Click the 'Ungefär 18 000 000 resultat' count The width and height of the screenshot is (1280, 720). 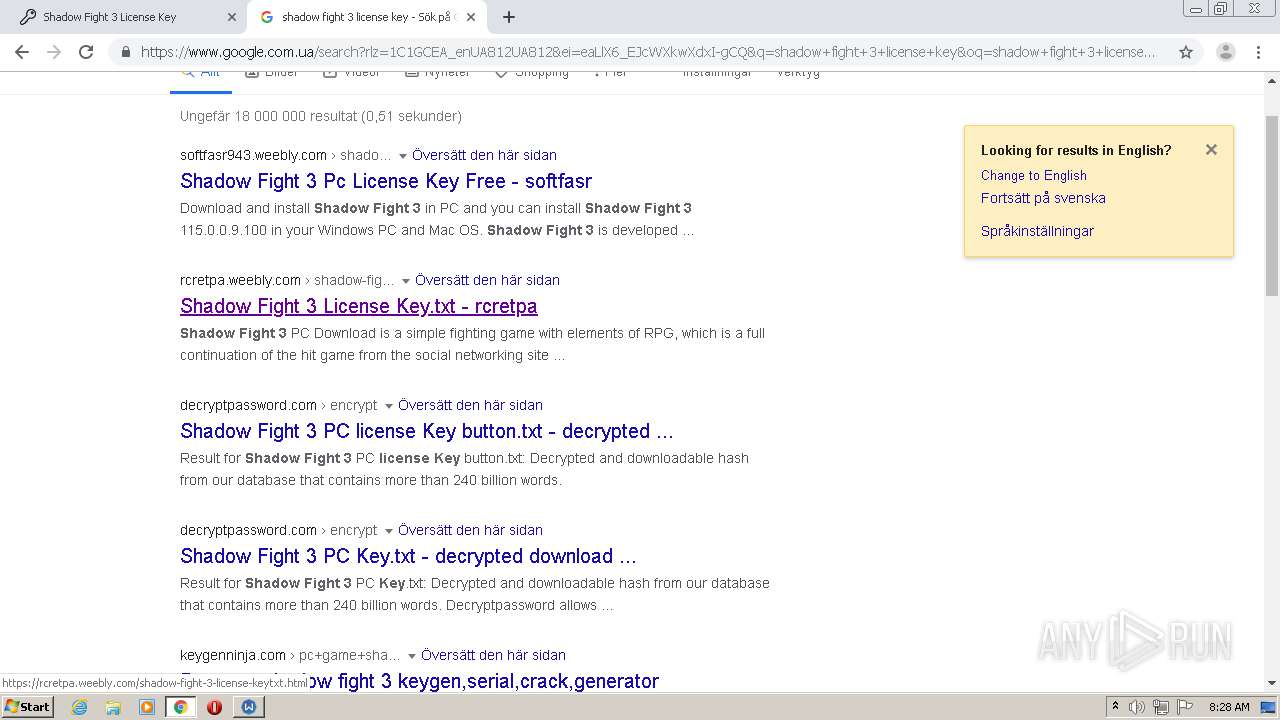(x=321, y=116)
